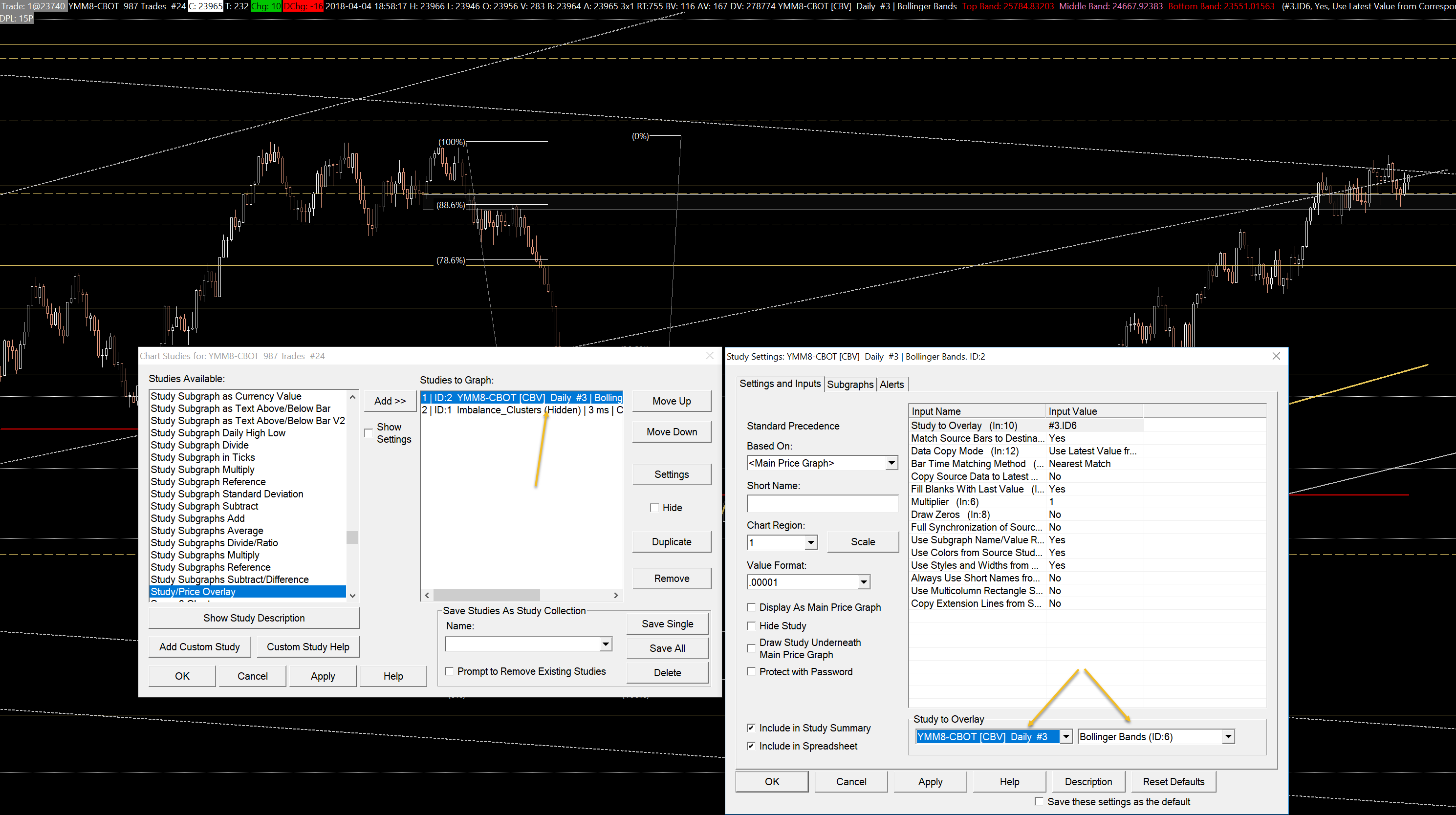Click the Add >> button

[x=390, y=401]
